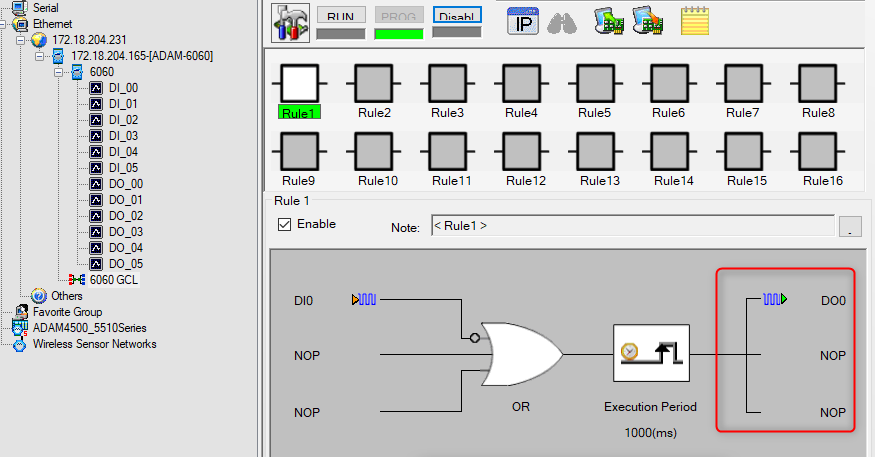This screenshot has width=875, height=457.
Task: Select DI_03 in the device tree
Action: point(123,136)
